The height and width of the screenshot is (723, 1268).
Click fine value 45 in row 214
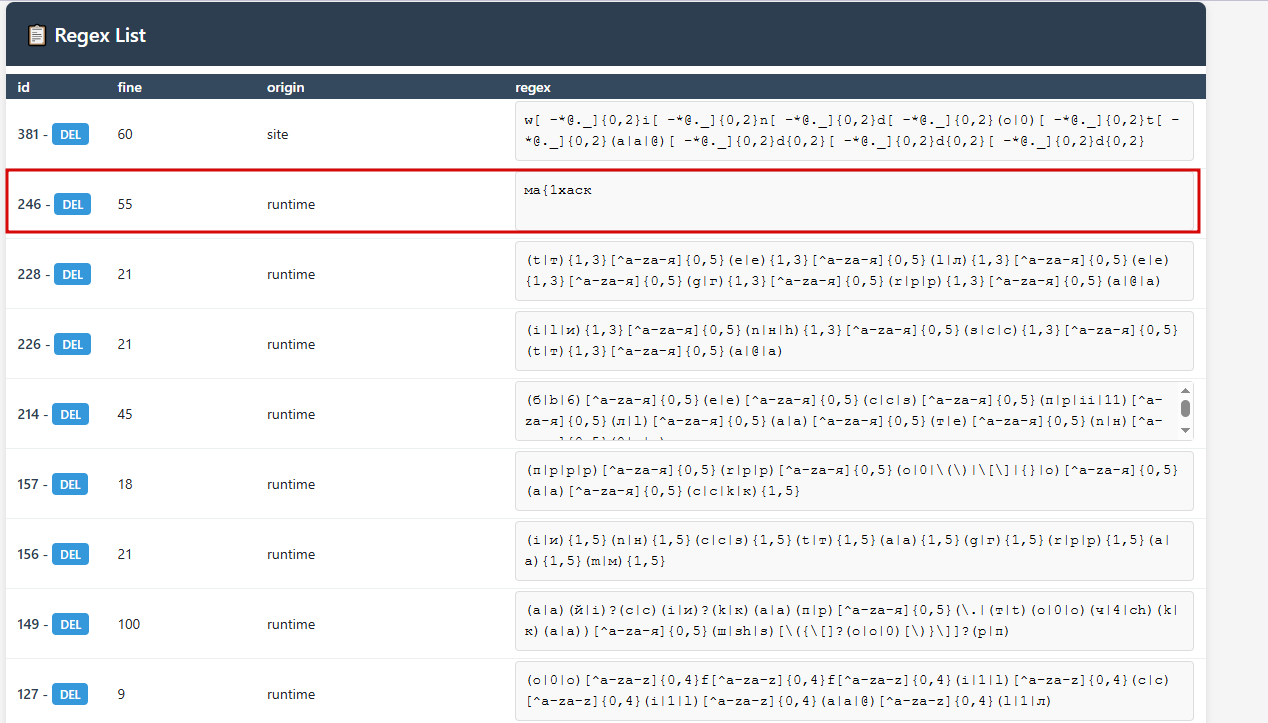125,414
